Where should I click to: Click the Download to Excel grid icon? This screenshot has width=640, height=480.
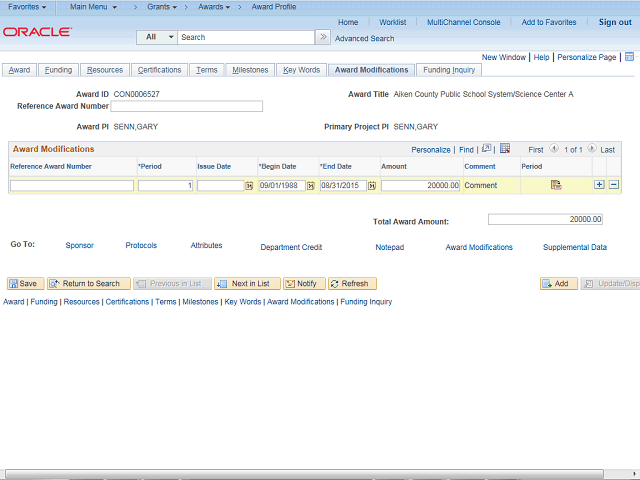505,148
